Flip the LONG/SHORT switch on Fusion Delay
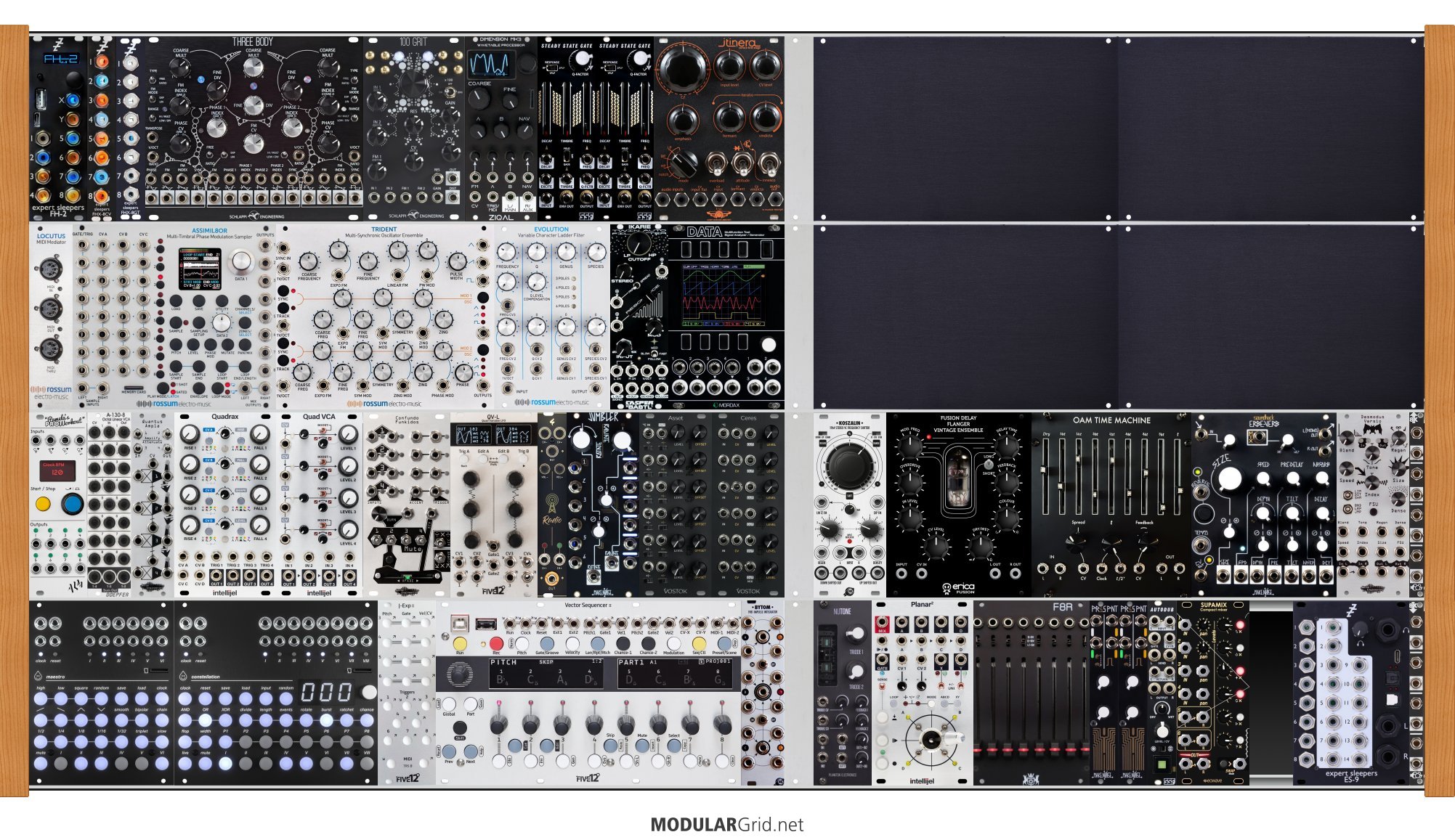1455x840 pixels. click(987, 465)
